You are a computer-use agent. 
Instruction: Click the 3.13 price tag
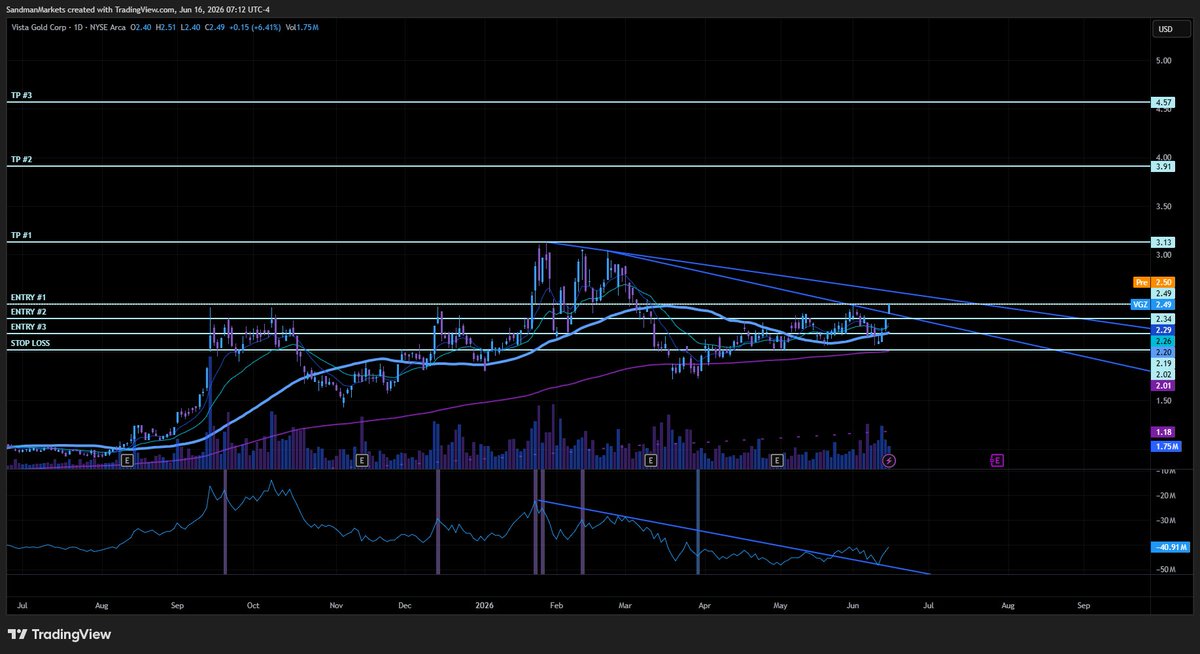click(x=1163, y=242)
